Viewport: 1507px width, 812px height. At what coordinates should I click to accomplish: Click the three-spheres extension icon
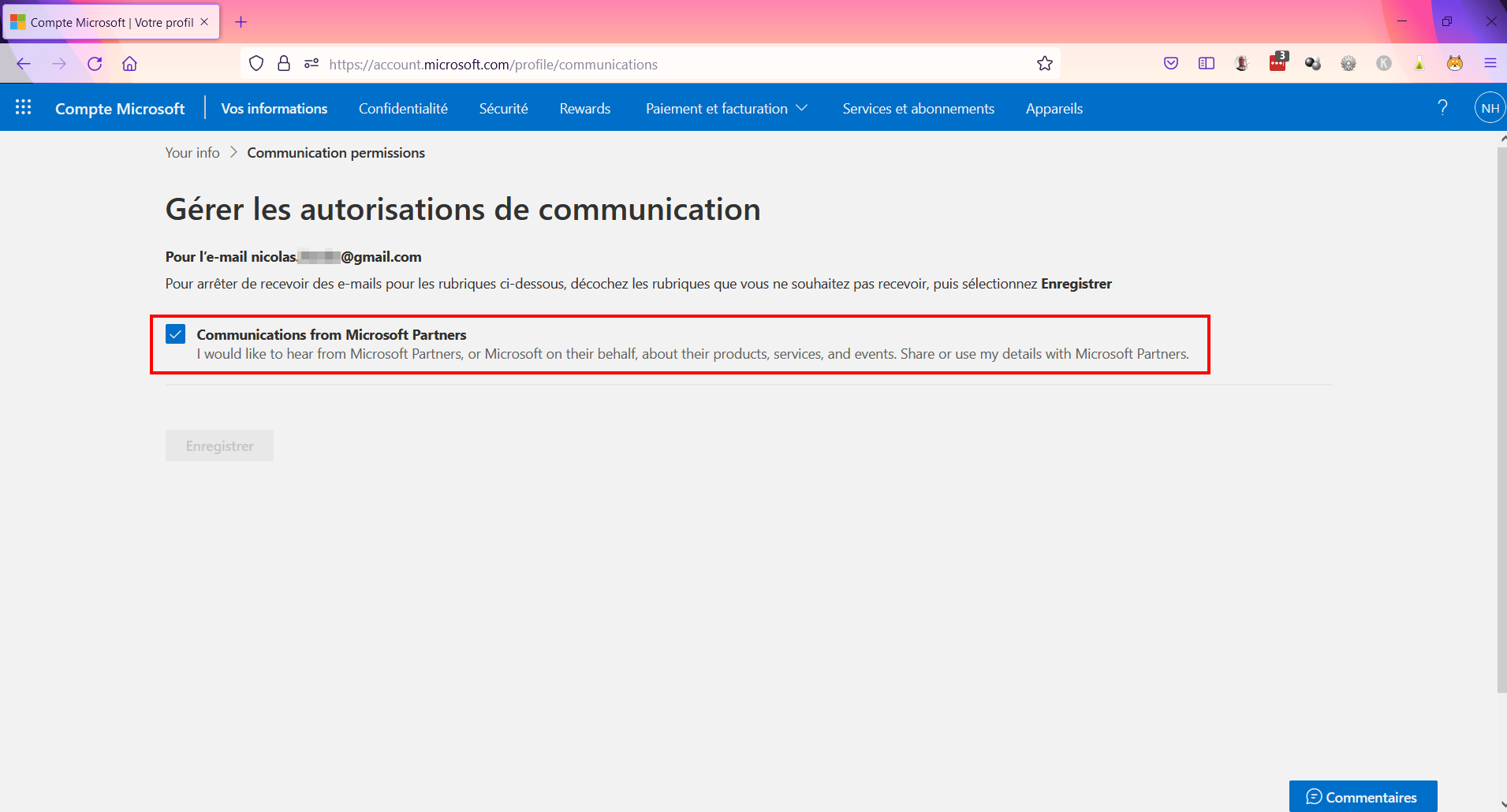point(1313,64)
